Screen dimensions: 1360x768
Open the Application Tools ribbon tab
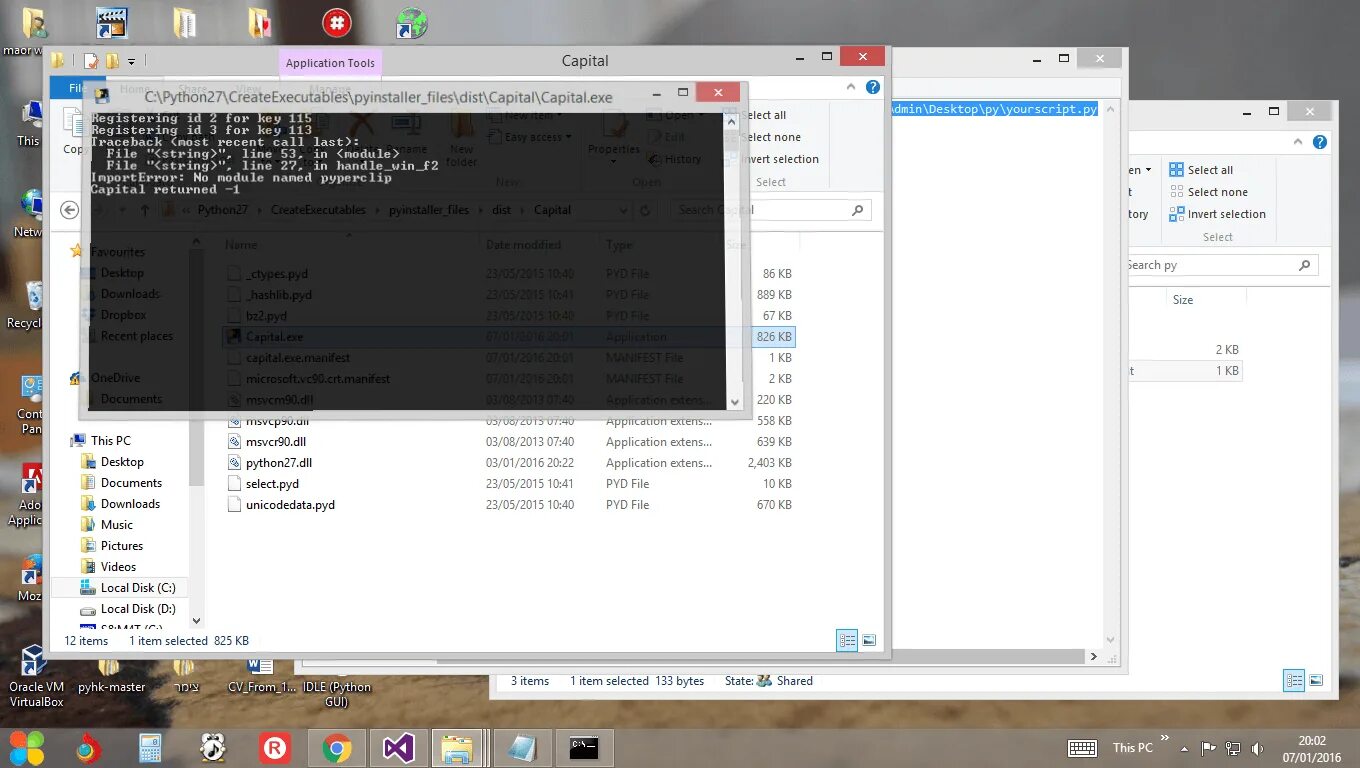click(330, 63)
